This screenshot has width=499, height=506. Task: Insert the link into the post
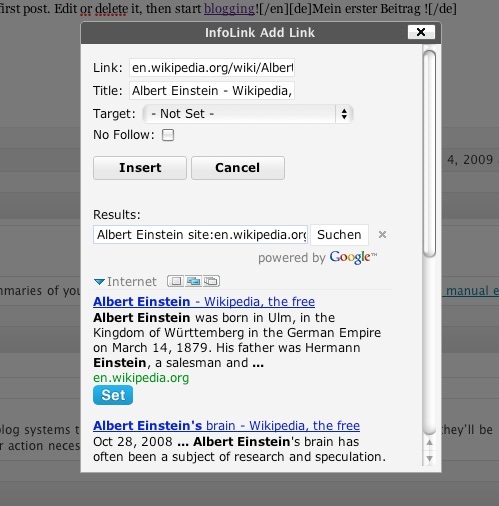click(140, 168)
